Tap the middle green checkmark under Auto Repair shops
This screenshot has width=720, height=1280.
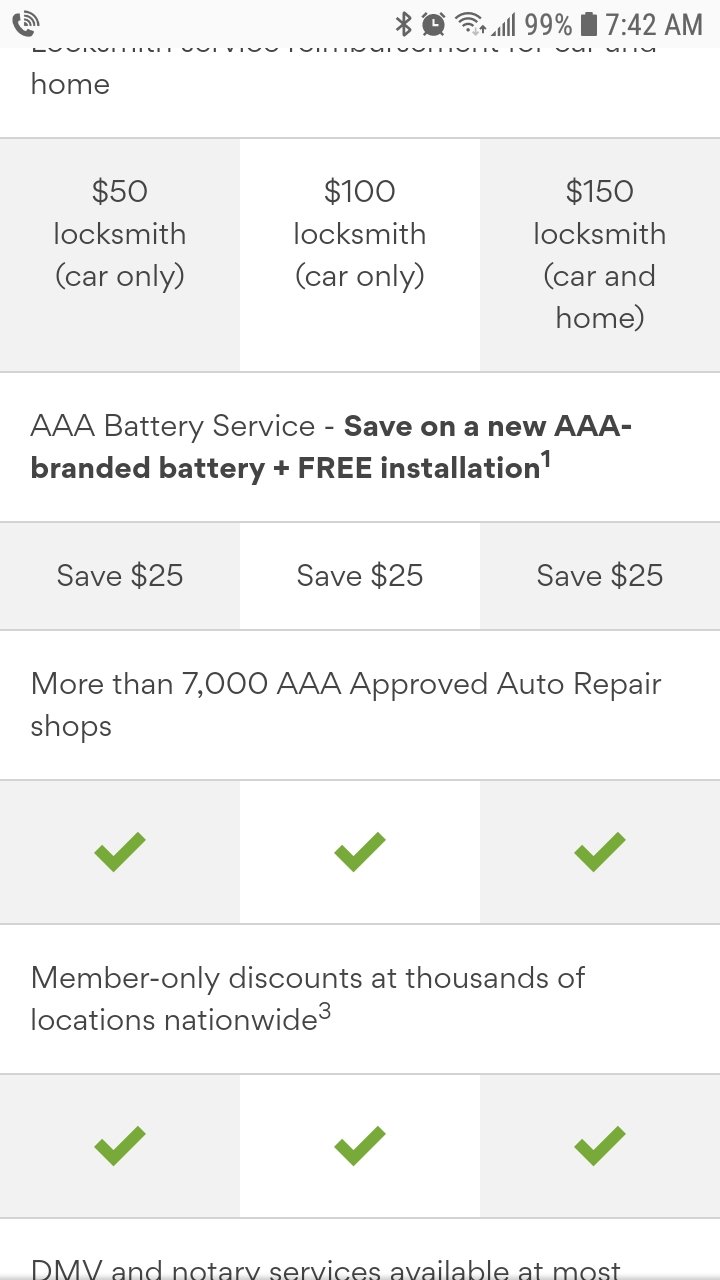pos(360,852)
